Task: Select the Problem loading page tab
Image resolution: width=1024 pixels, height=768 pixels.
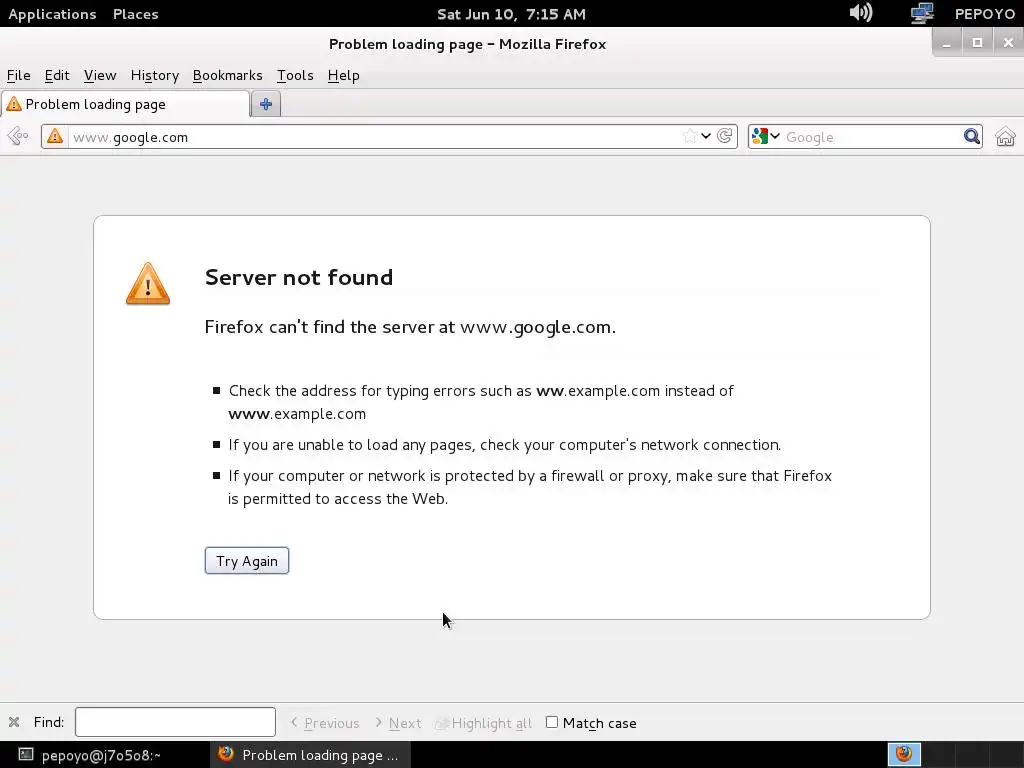Action: (x=125, y=104)
